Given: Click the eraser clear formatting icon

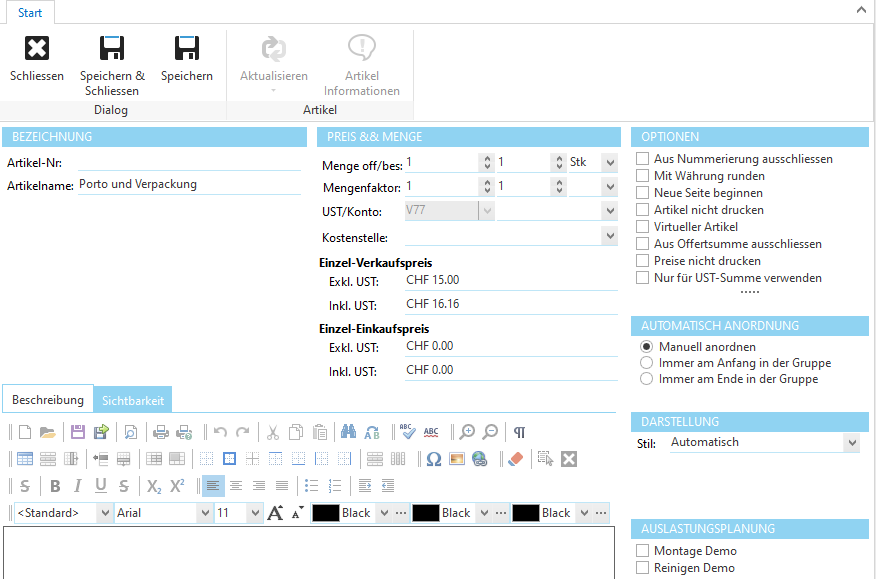Looking at the screenshot, I should [x=515, y=459].
